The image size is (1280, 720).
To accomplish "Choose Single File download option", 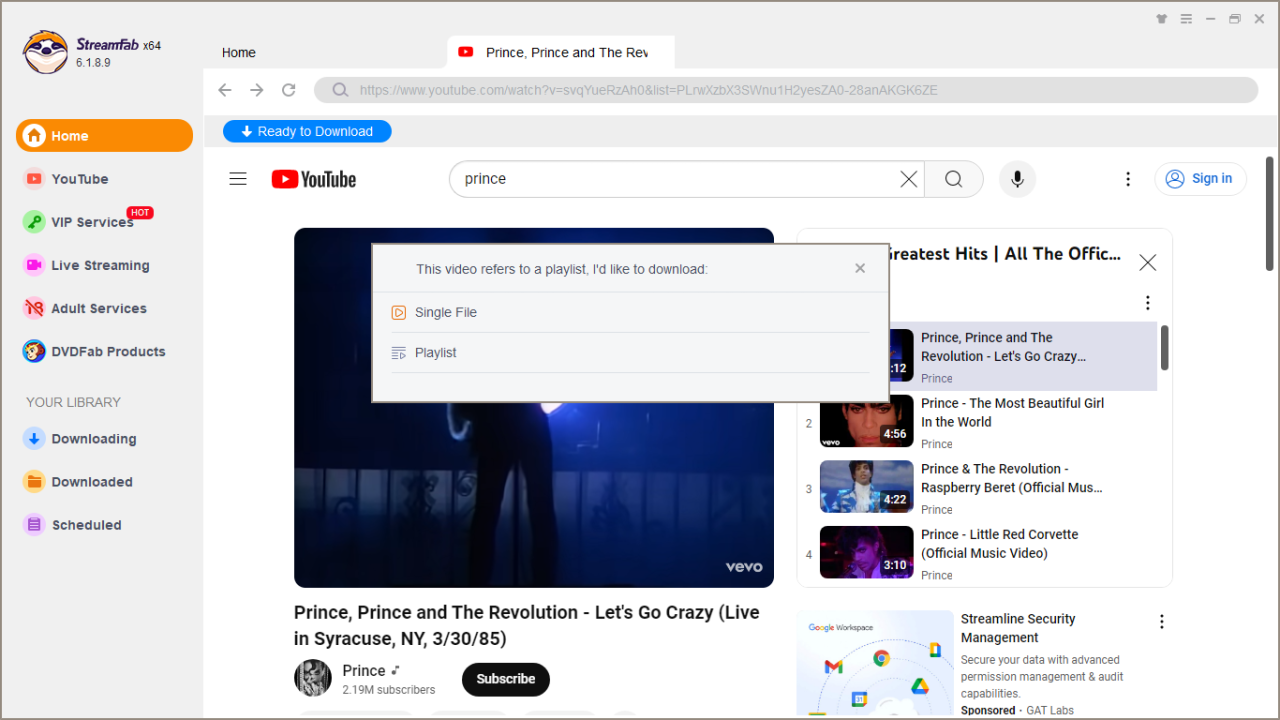I will click(x=630, y=312).
